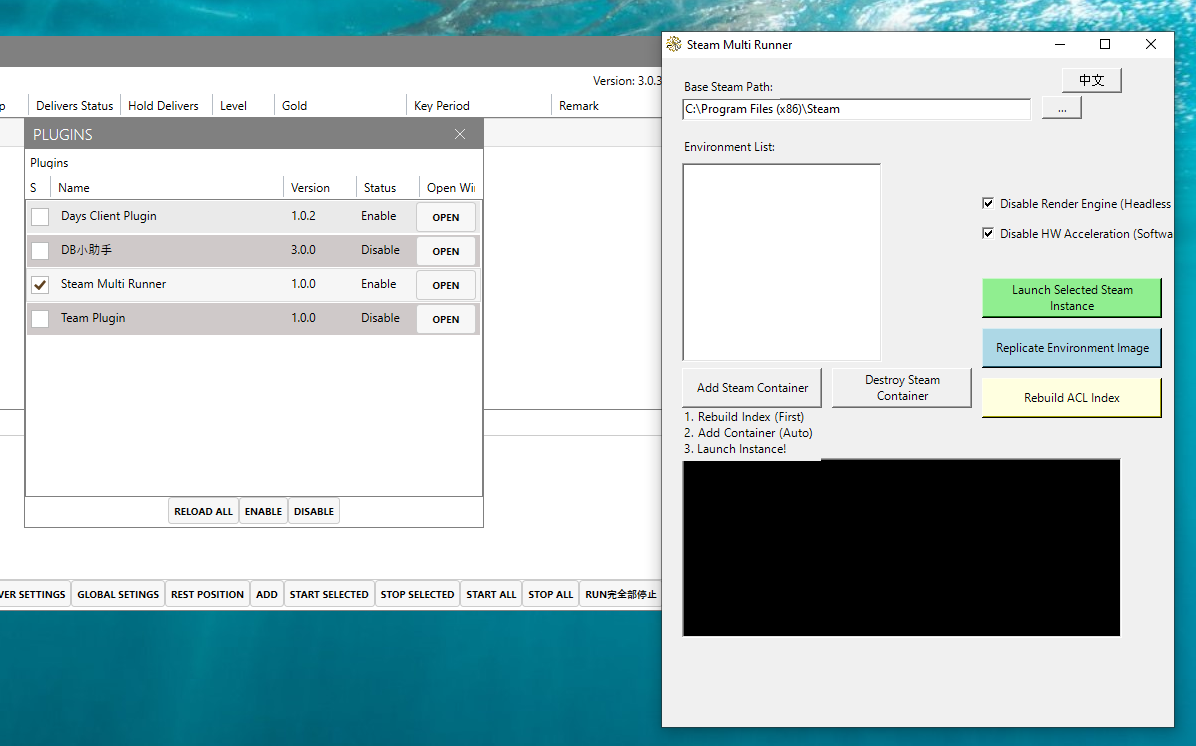1196x746 pixels.
Task: Click REST POSITION in bottom toolbar
Action: point(207,594)
